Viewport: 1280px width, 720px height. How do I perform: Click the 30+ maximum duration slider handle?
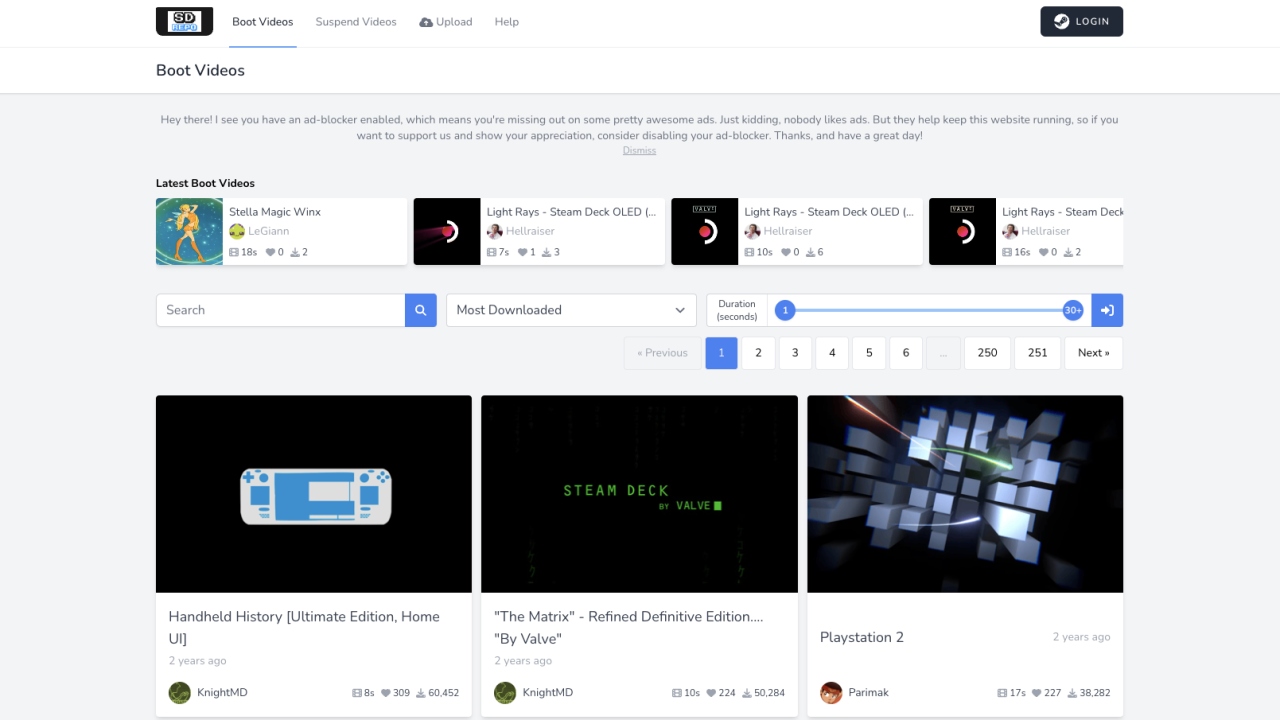click(1073, 311)
